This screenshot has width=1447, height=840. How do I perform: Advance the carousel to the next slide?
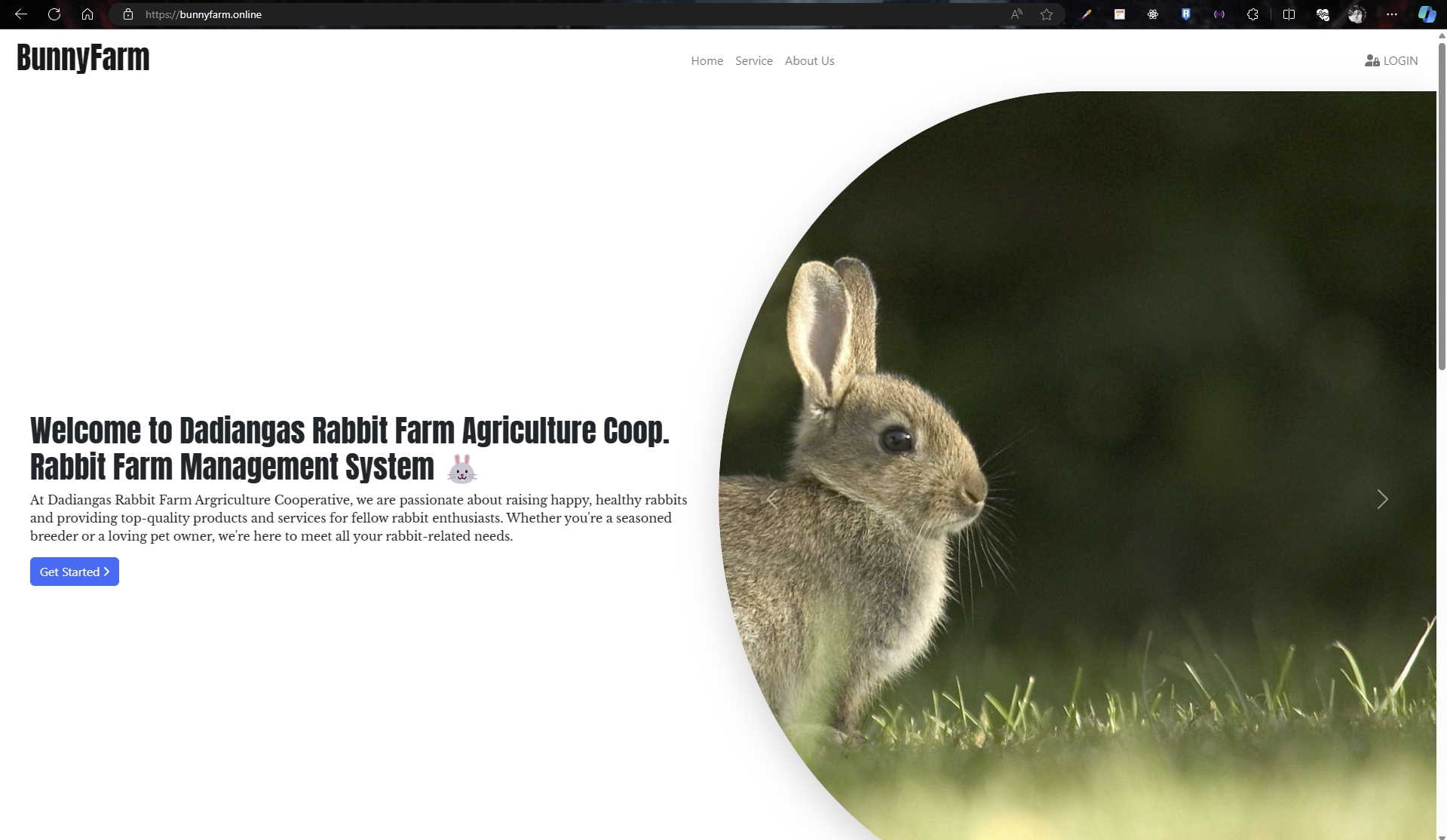(1382, 499)
